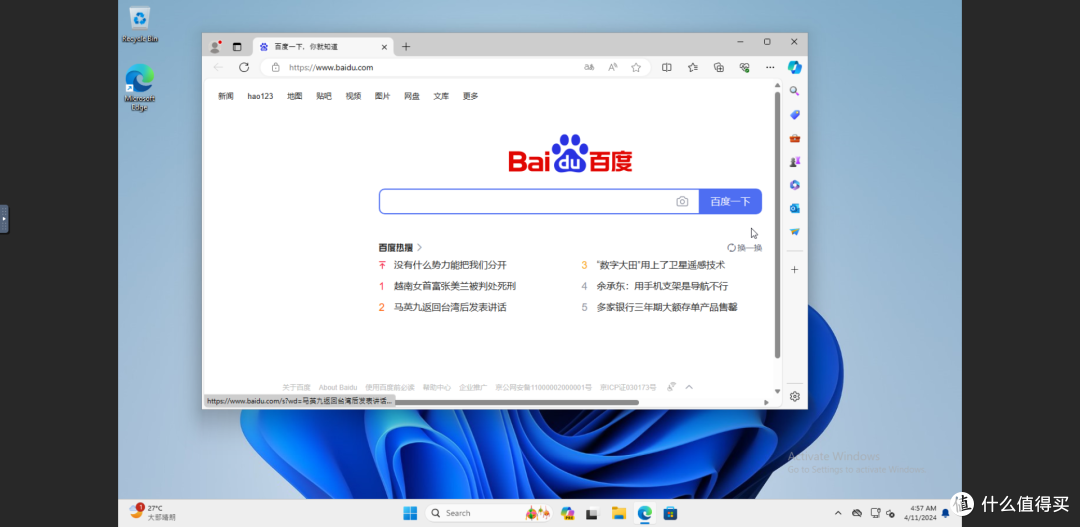Open hot topic 马英九返回台湾后发表讲话

coord(450,307)
